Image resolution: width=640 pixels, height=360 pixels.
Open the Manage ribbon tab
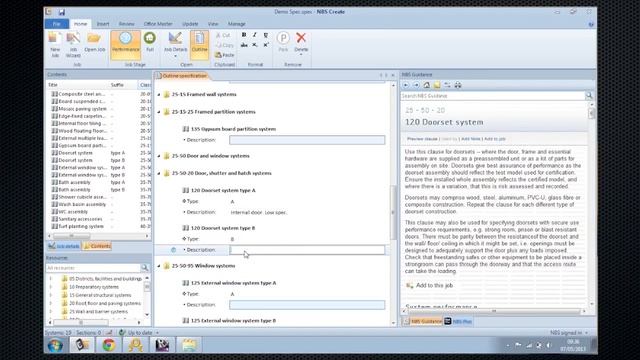pos(236,24)
